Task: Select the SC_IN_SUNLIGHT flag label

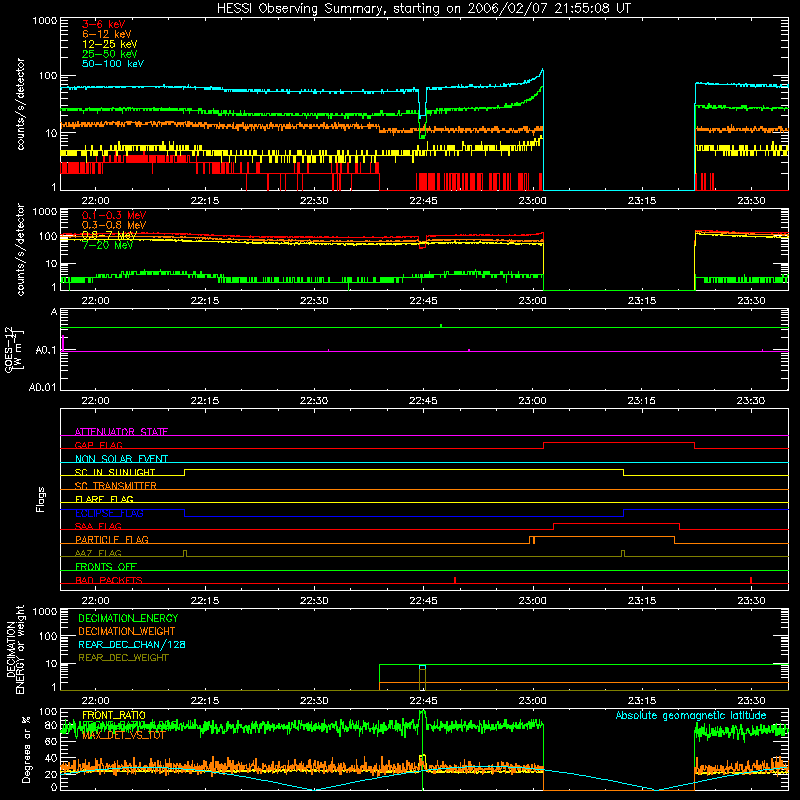Action: (115, 472)
